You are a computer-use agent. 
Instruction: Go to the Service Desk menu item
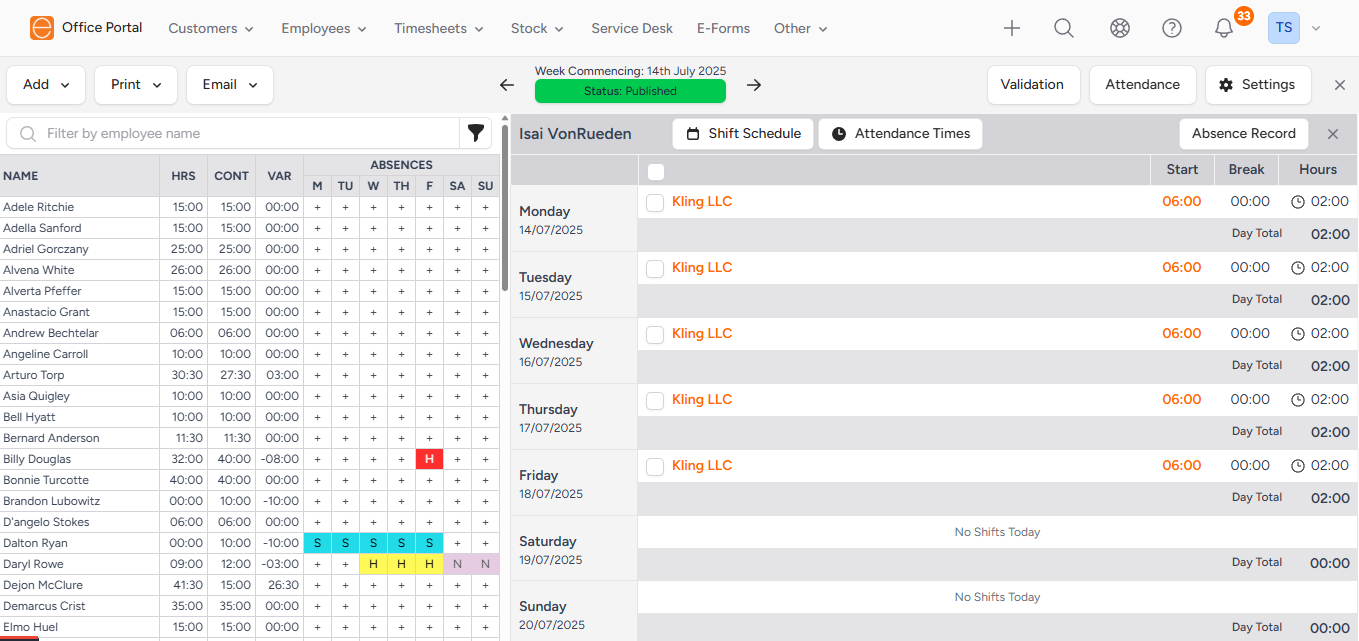(631, 28)
